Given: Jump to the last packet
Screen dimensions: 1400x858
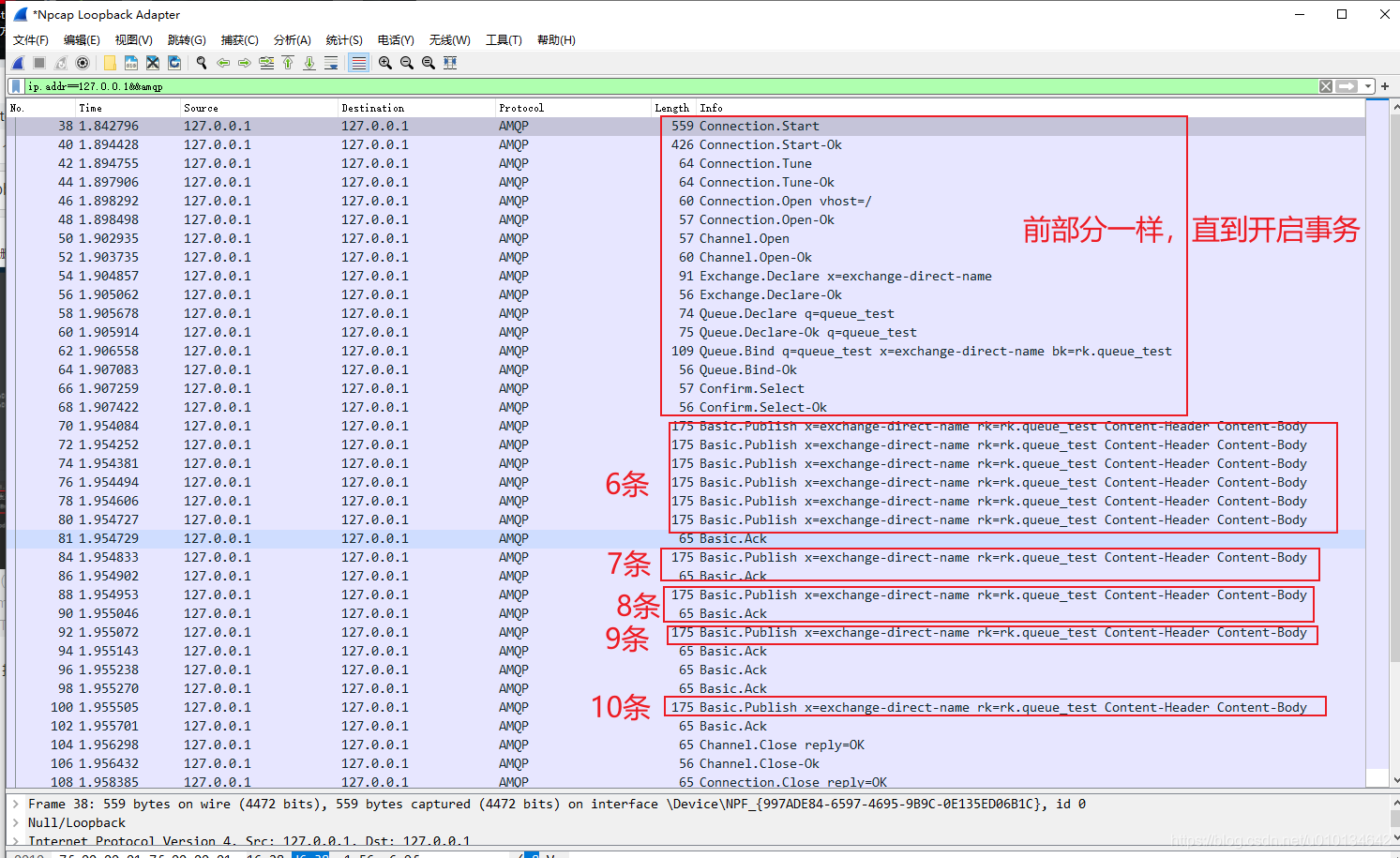Looking at the screenshot, I should (309, 63).
